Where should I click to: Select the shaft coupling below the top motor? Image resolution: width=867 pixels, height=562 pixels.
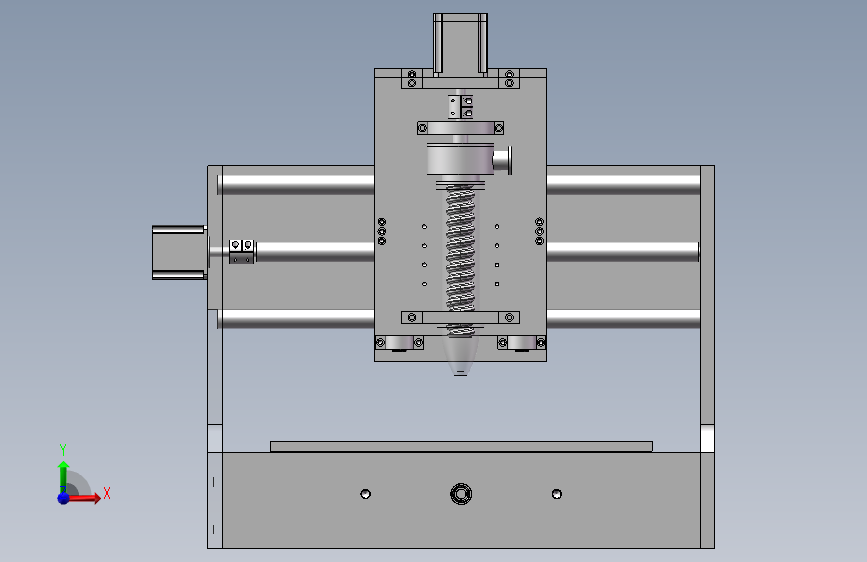[x=461, y=107]
